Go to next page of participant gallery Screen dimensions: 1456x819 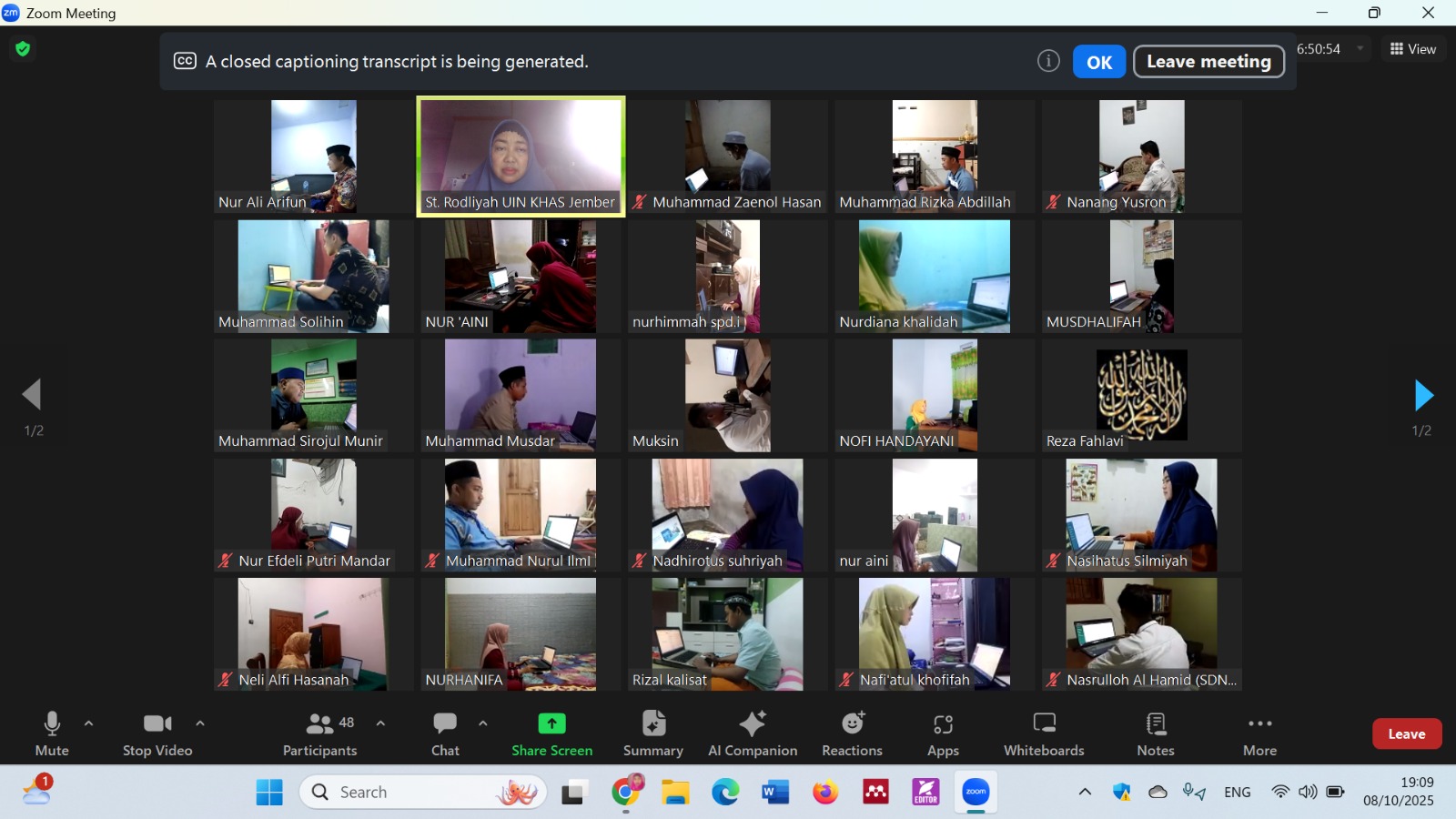click(1423, 396)
